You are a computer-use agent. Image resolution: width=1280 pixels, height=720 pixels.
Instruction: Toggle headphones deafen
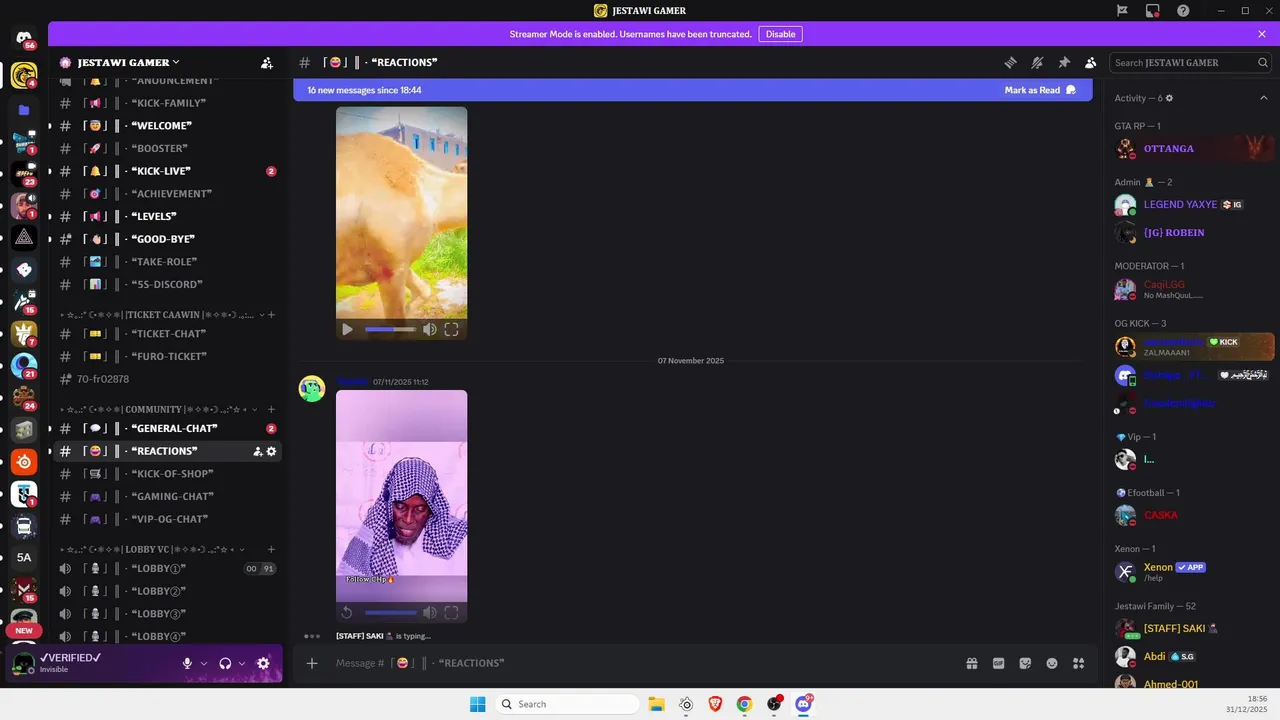click(x=225, y=663)
